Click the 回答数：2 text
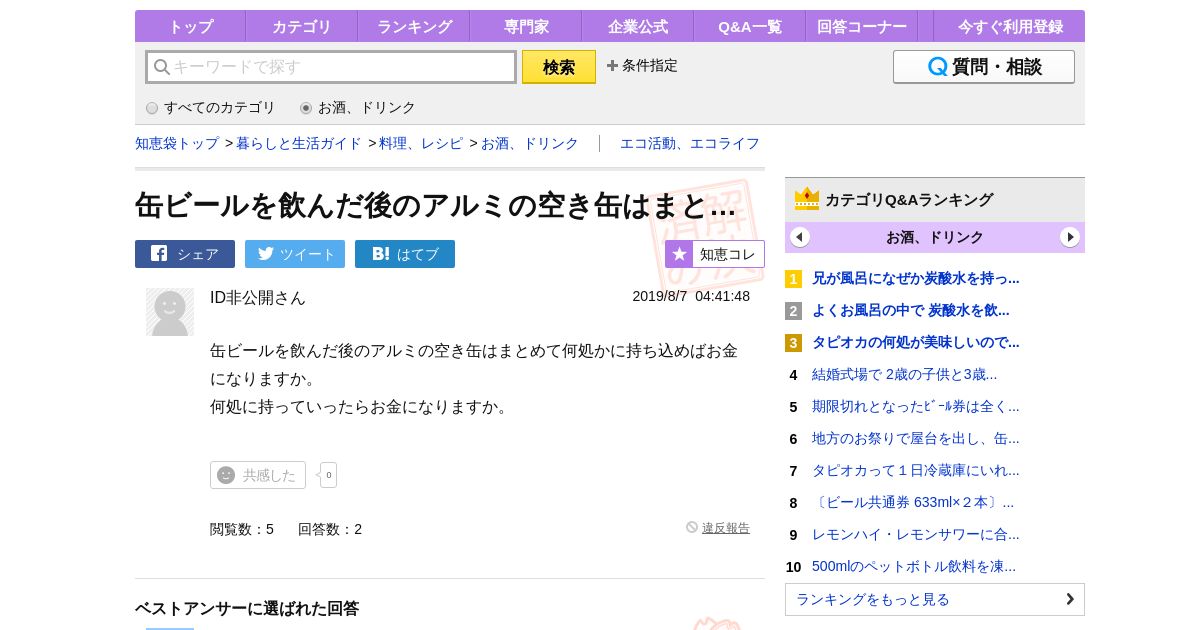This screenshot has width=1200, height=630. (x=330, y=529)
